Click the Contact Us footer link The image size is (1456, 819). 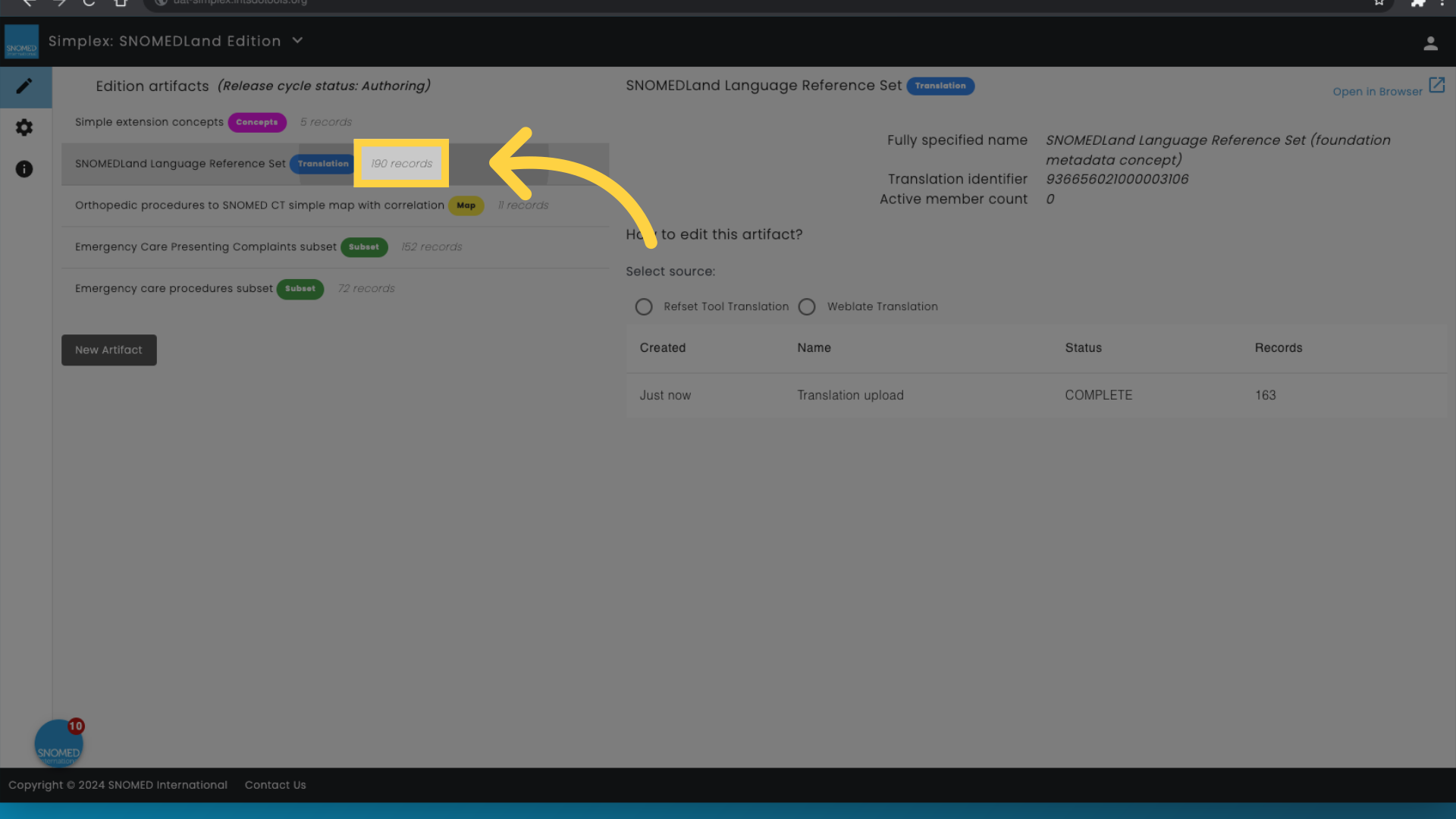point(275,786)
